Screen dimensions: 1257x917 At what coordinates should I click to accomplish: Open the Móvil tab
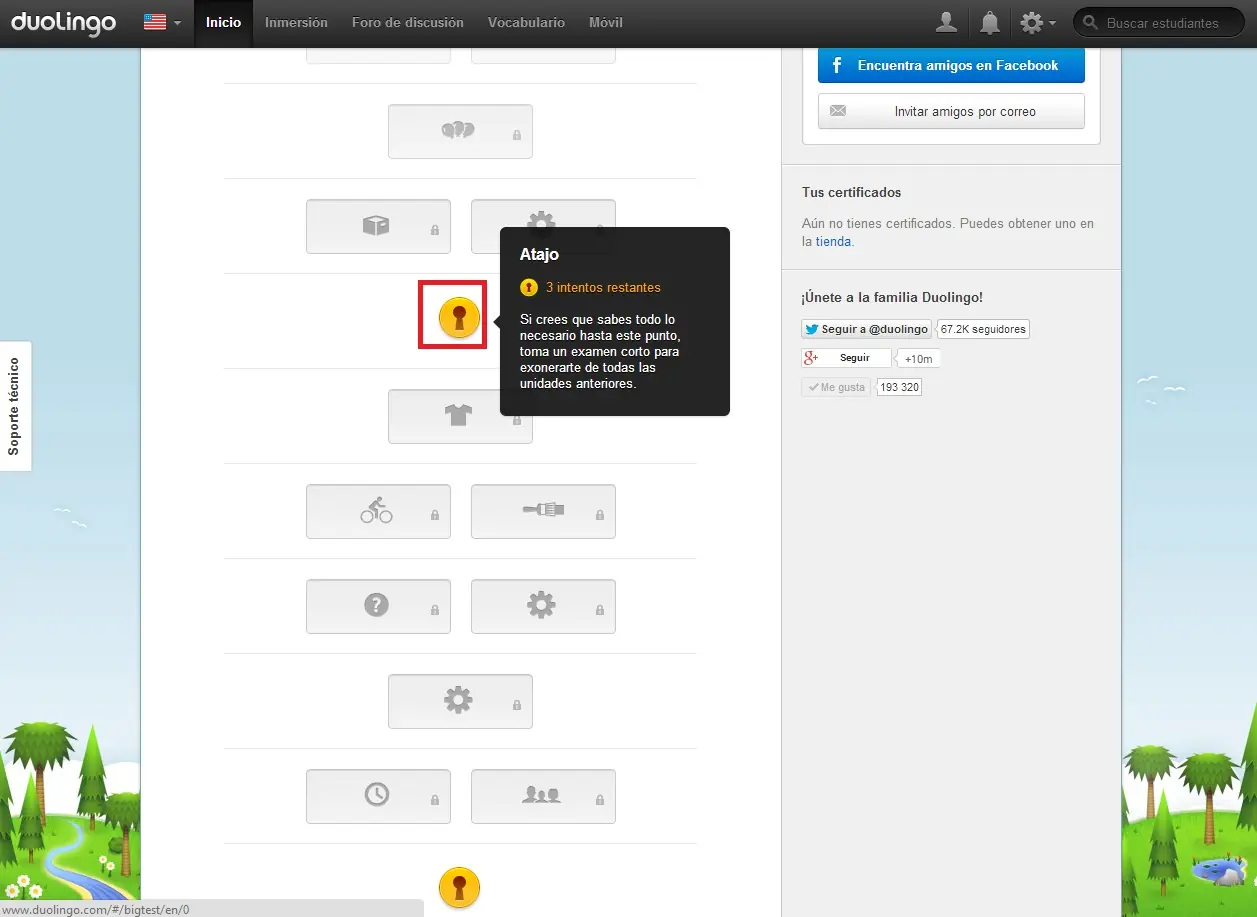point(606,22)
